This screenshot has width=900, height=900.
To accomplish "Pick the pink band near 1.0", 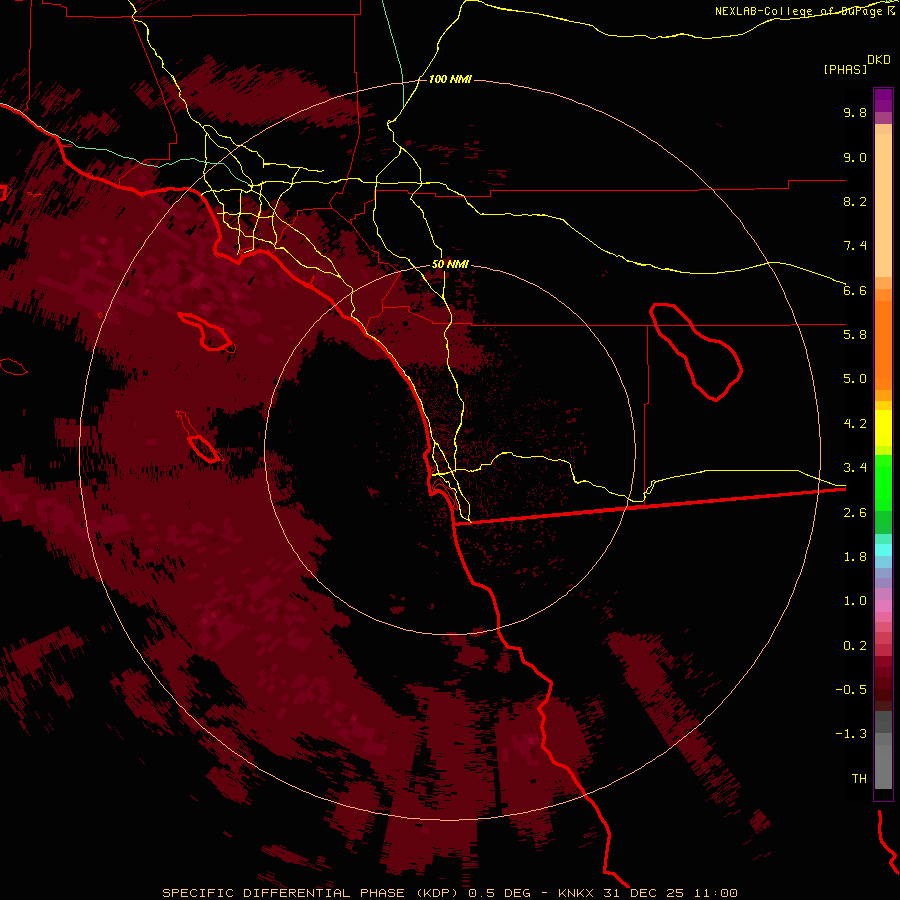I will [x=883, y=606].
